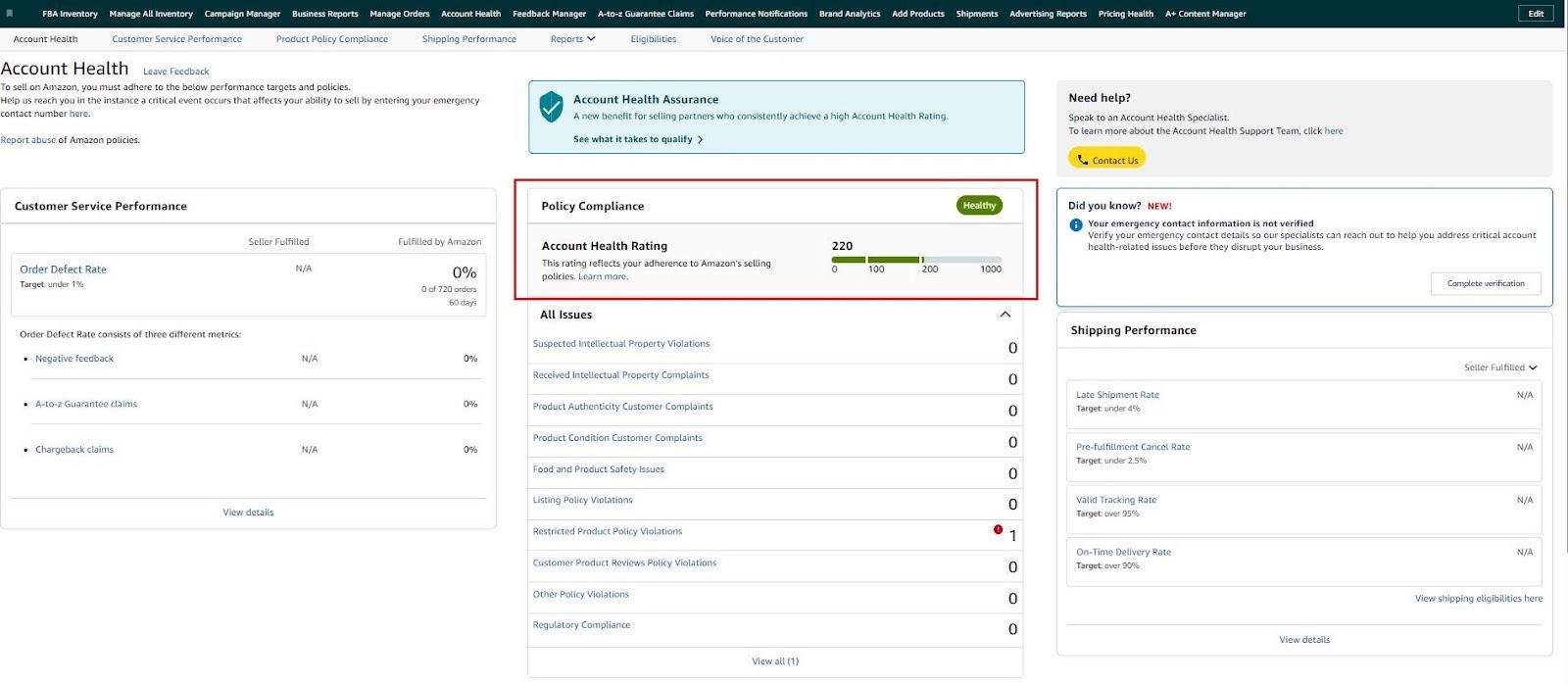Switch to Shipping Performance tab

(x=469, y=39)
